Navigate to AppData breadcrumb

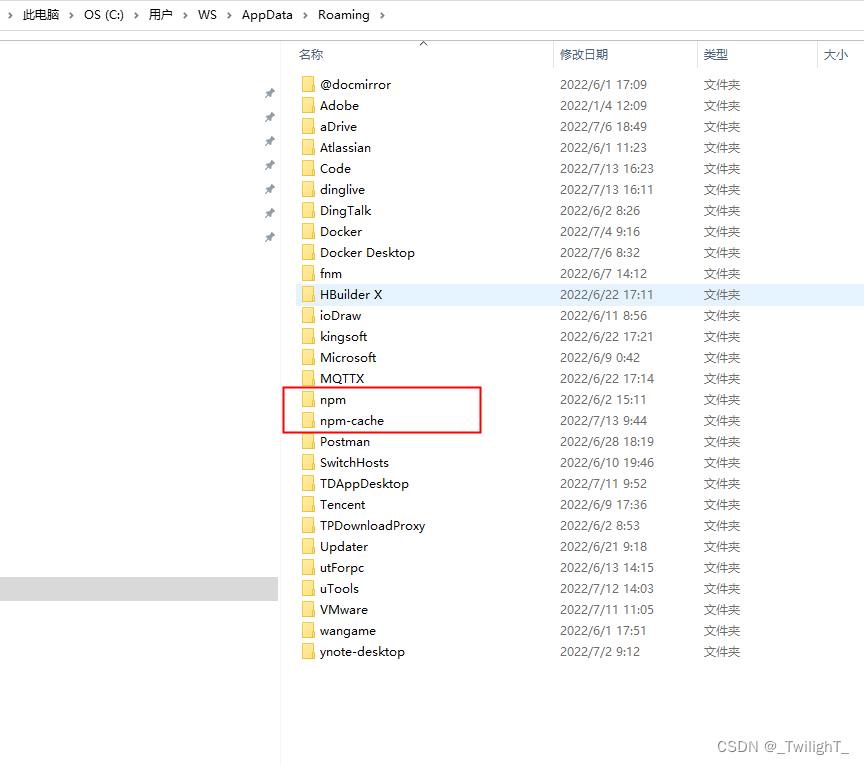pyautogui.click(x=267, y=15)
